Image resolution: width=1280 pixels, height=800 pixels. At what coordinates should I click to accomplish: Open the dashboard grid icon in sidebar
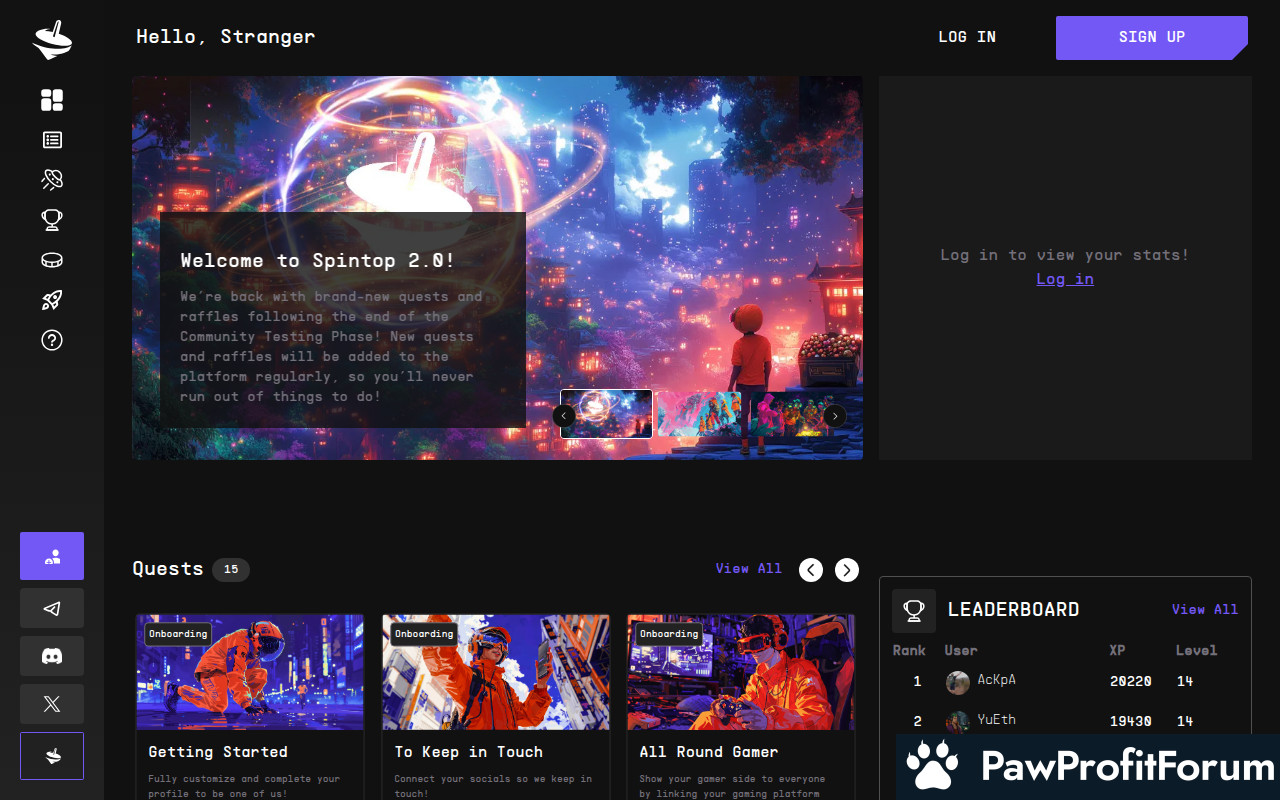[52, 100]
